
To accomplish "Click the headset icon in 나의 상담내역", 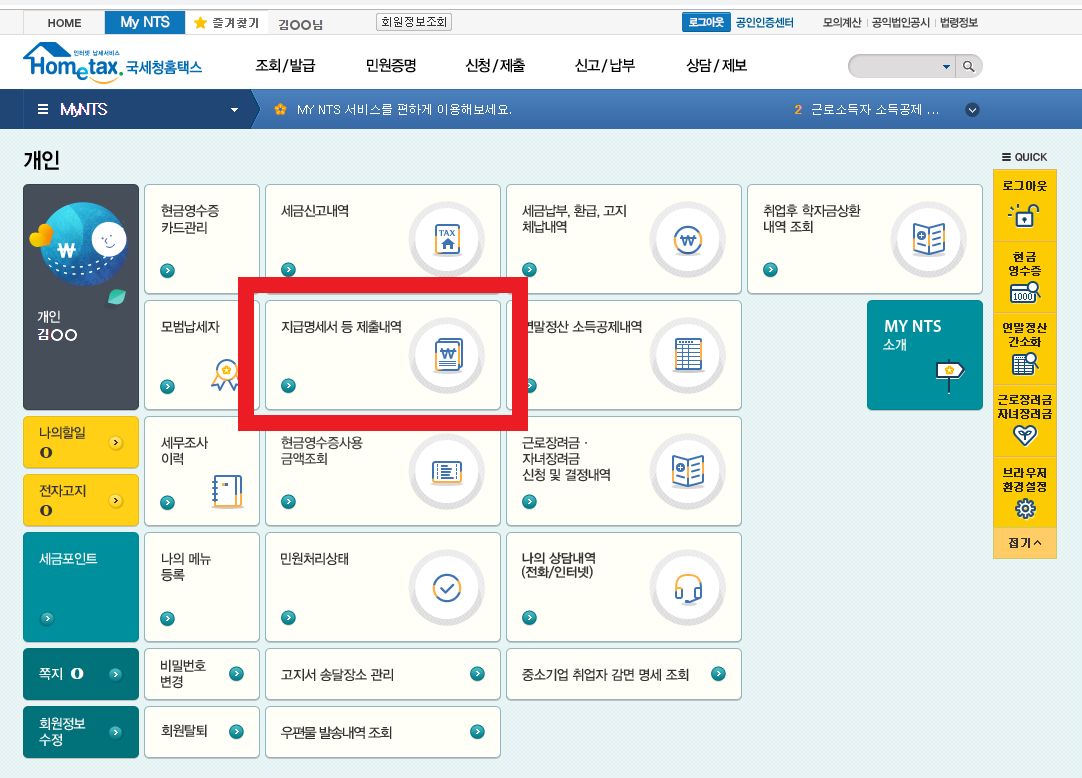I will [x=687, y=587].
